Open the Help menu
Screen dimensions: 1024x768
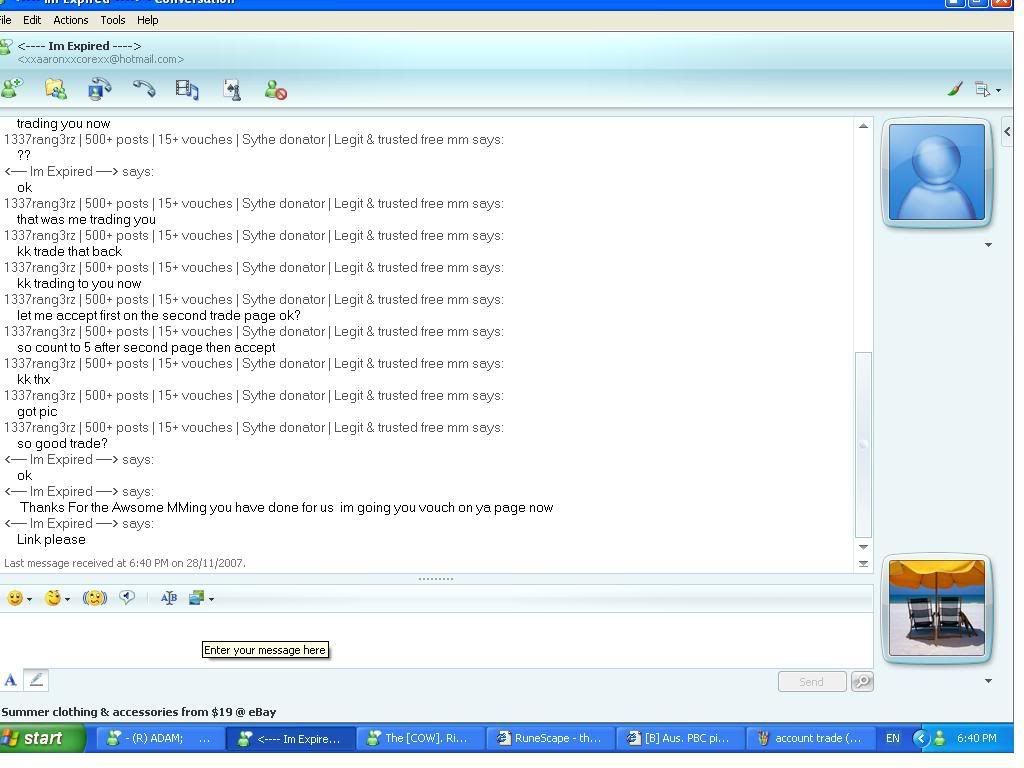tap(148, 20)
